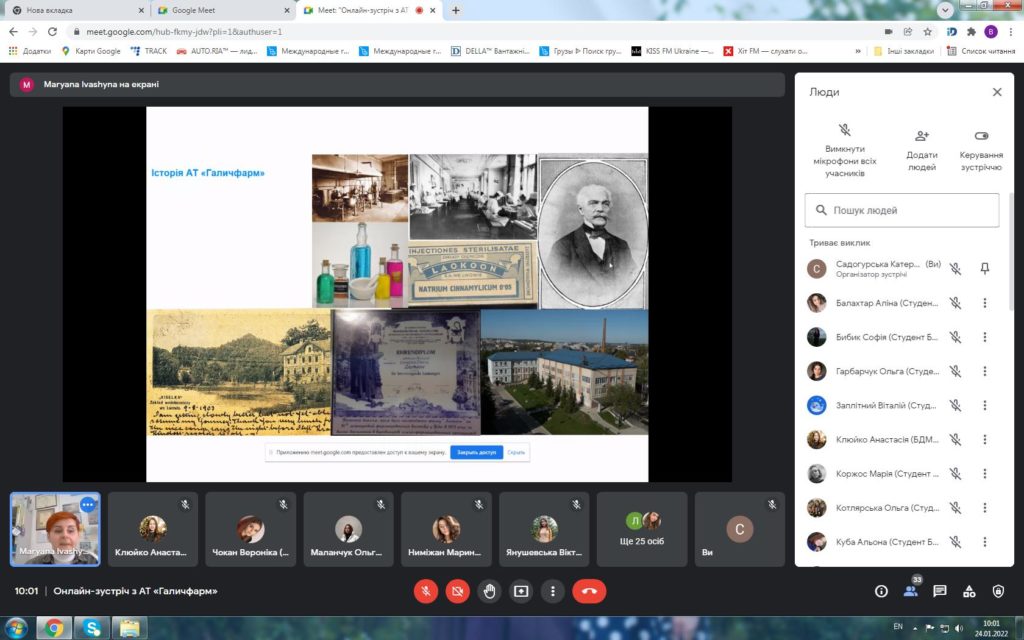This screenshot has height=640, width=1024.
Task: Open Chrome profile avatar B
Action: 991,31
